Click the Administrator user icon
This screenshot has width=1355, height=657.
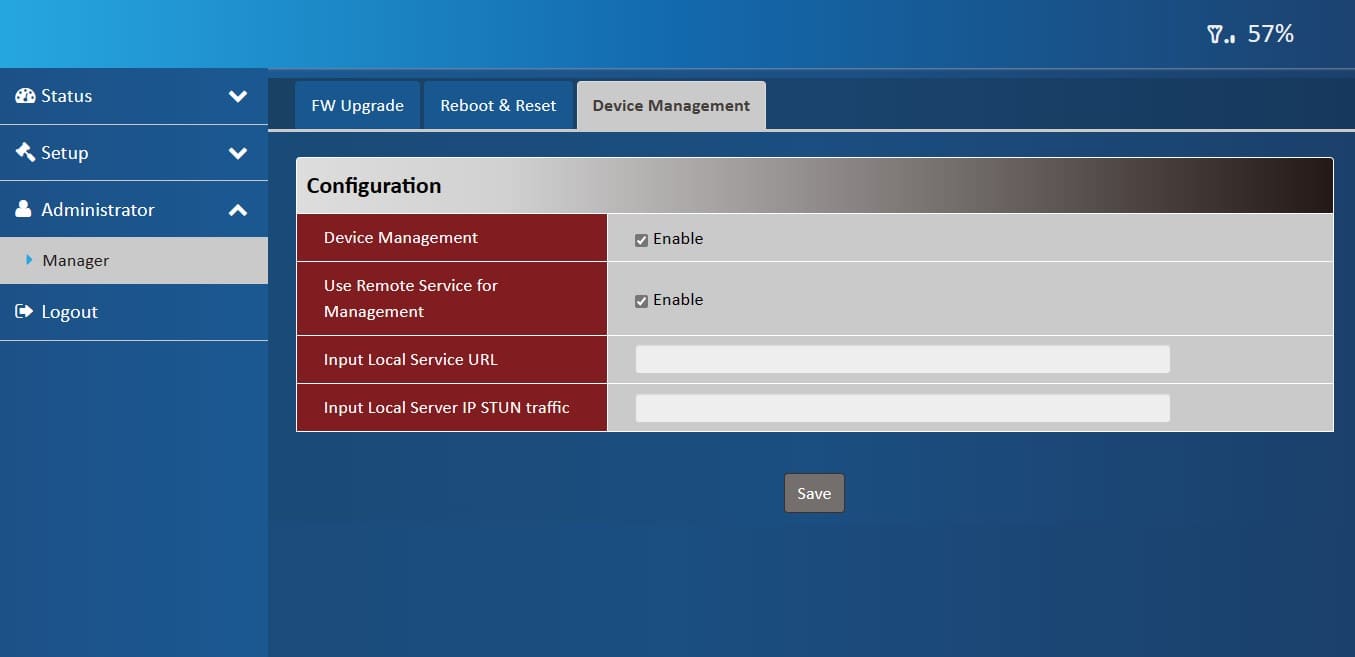tap(24, 210)
